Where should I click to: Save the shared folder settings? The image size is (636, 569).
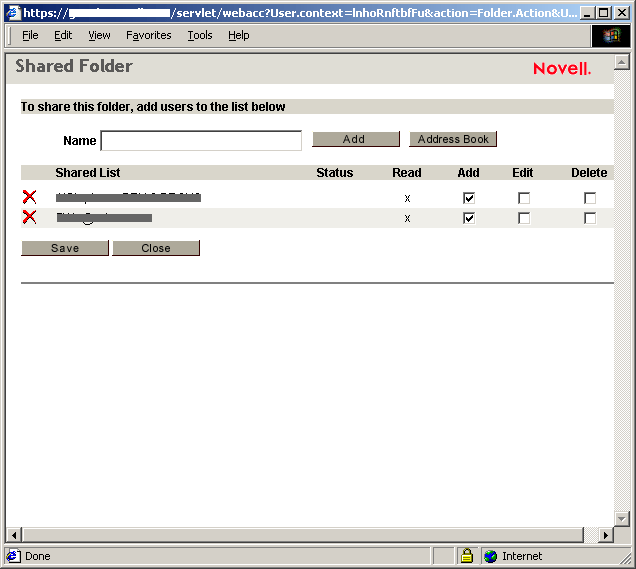click(x=65, y=248)
